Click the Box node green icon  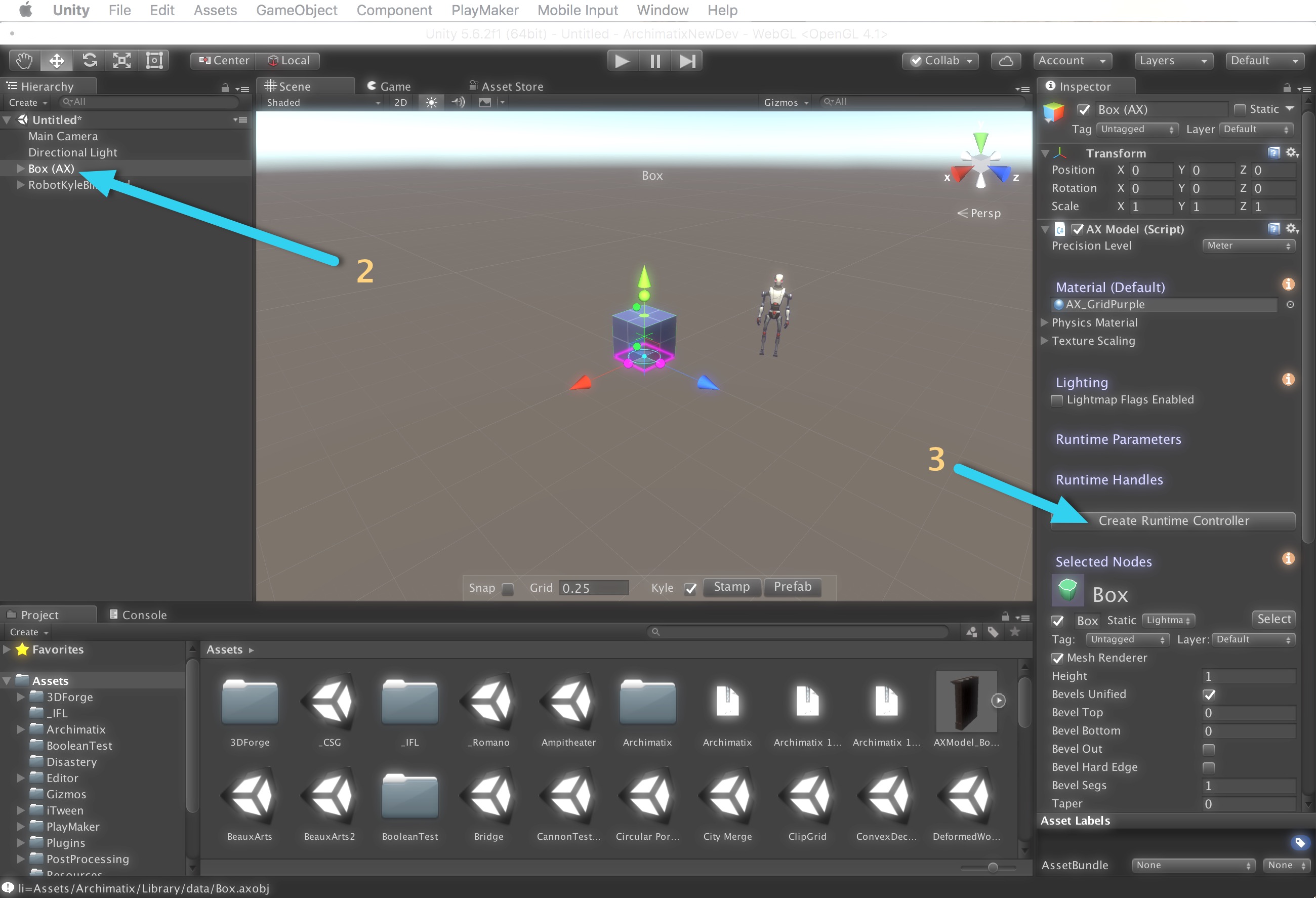click(1067, 591)
